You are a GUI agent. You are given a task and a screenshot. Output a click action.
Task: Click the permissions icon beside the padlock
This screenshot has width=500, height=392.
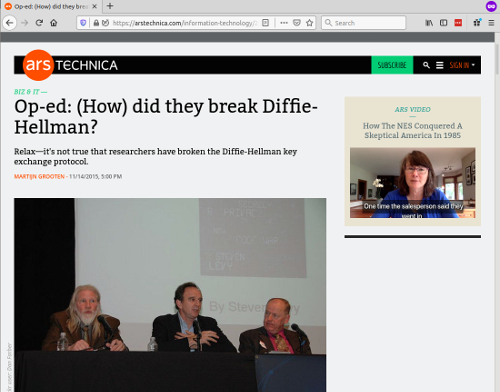(105, 23)
